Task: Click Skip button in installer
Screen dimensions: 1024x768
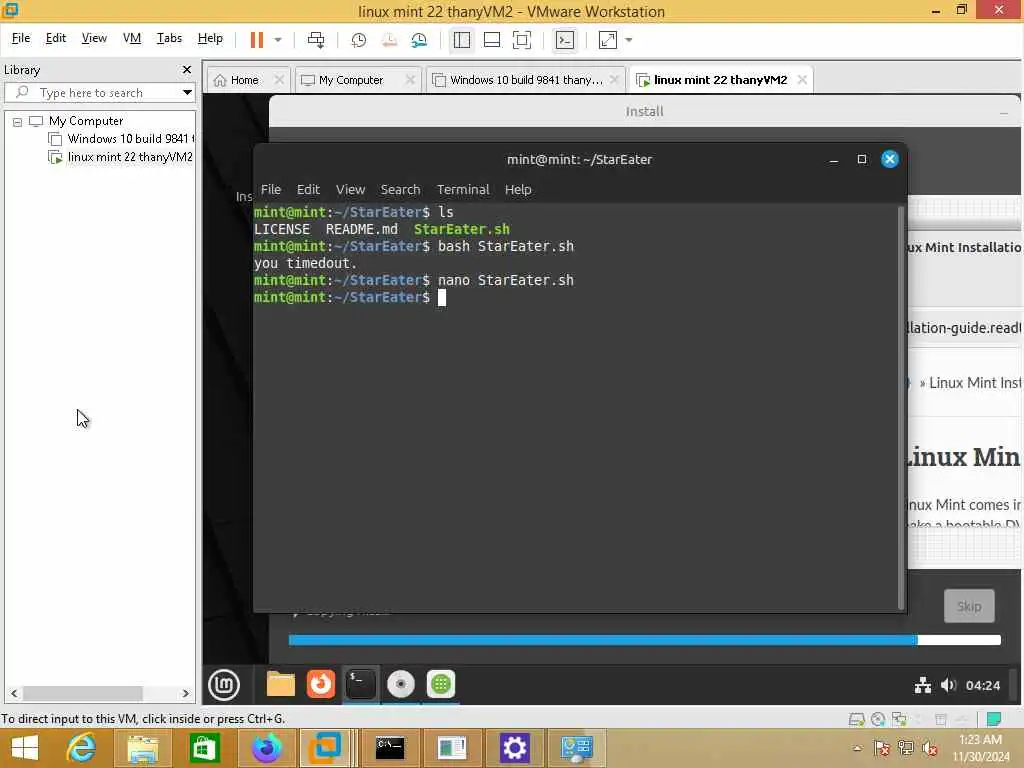Action: 969,606
